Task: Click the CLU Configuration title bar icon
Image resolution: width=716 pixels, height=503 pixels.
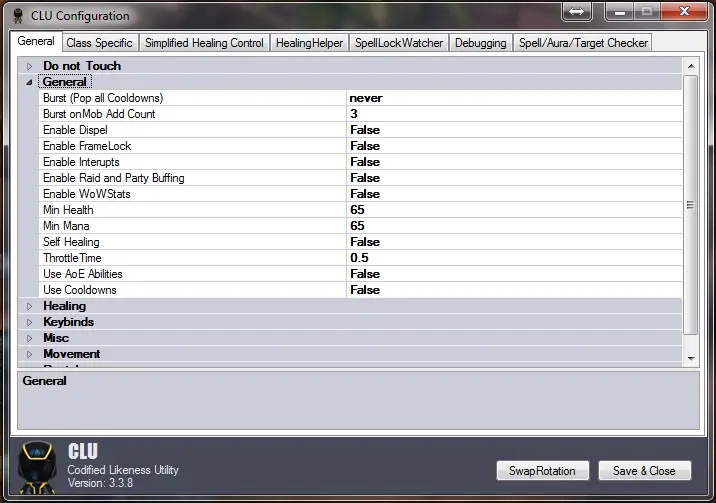Action: click(17, 15)
